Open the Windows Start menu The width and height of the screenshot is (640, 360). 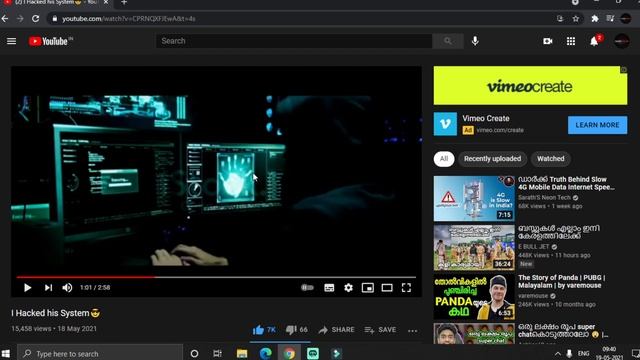click(x=6, y=353)
